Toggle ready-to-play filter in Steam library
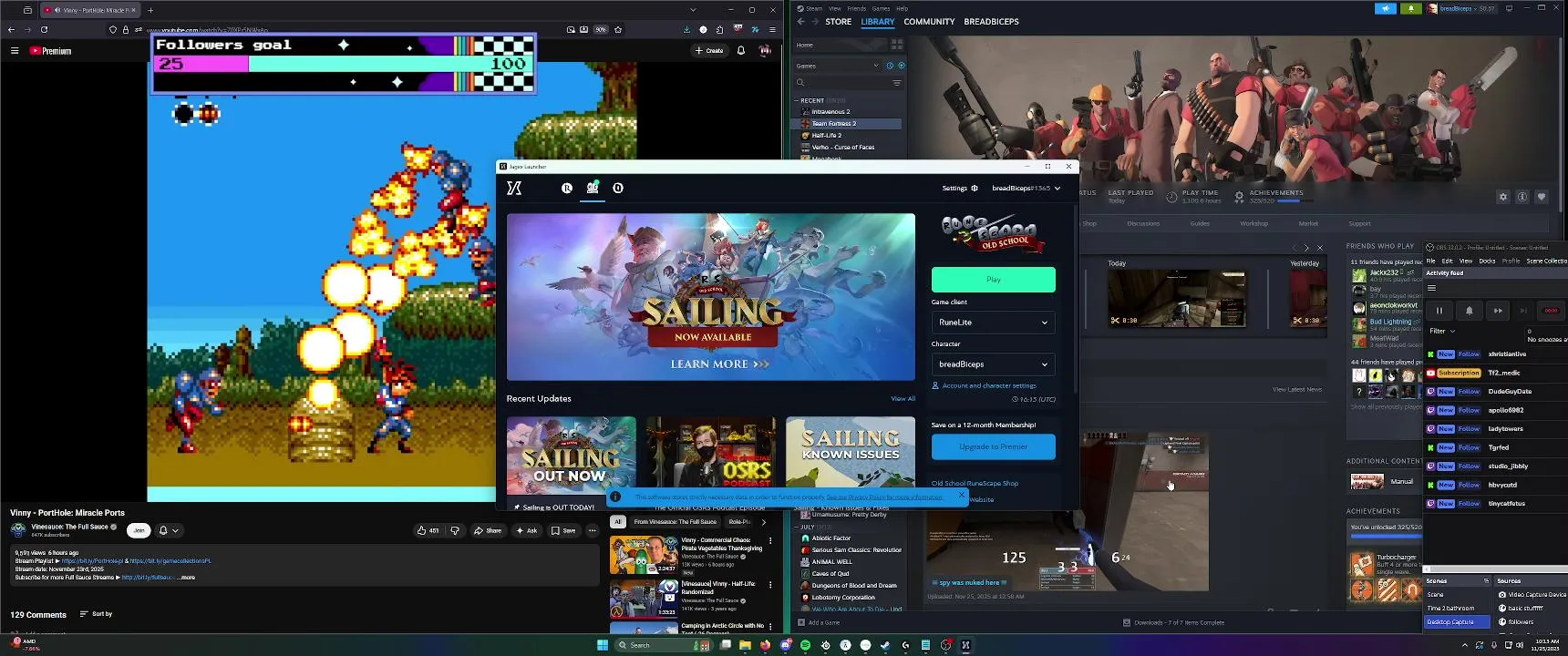 (902, 66)
